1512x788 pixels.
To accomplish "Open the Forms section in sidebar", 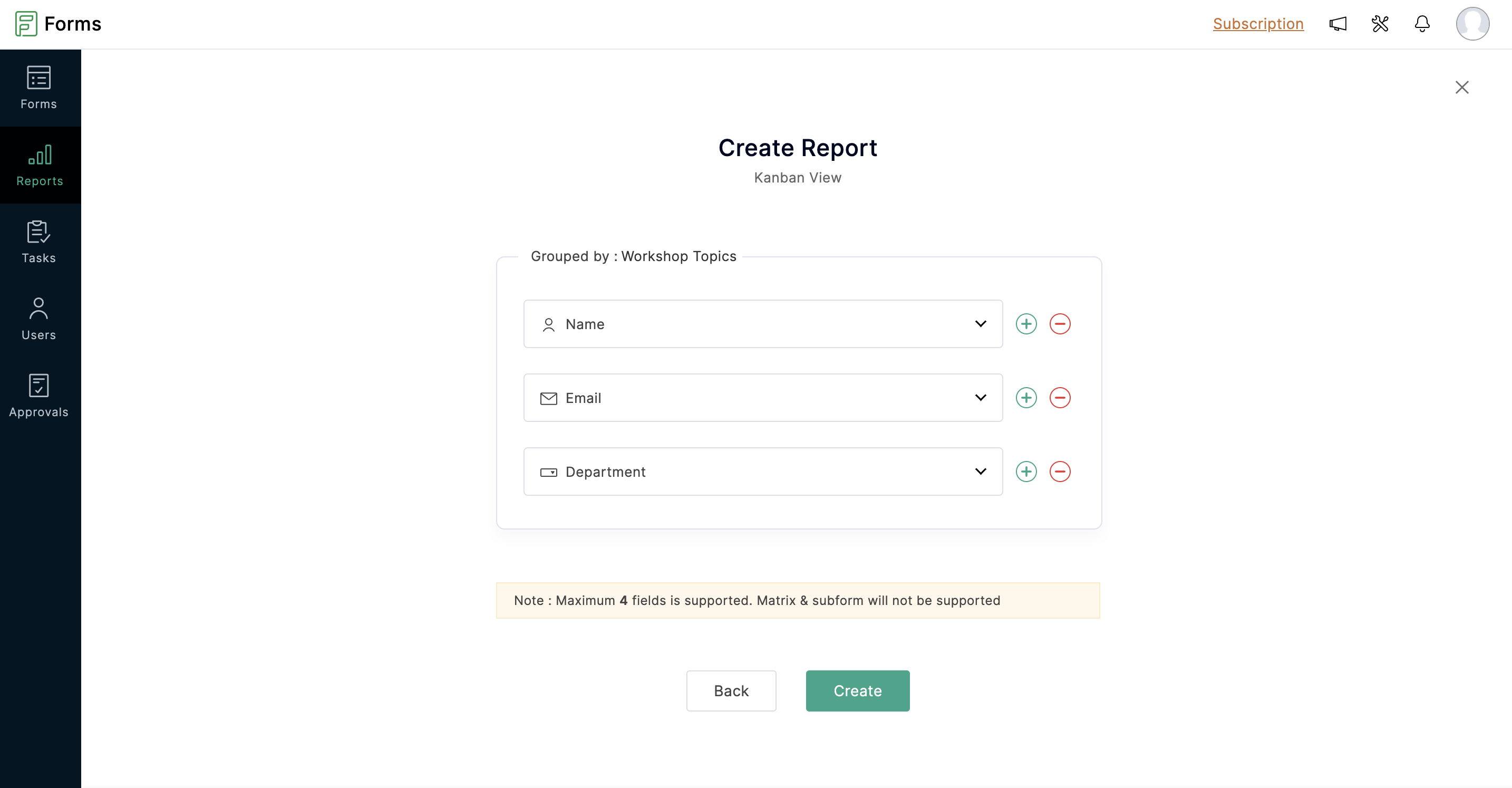I will (x=40, y=88).
